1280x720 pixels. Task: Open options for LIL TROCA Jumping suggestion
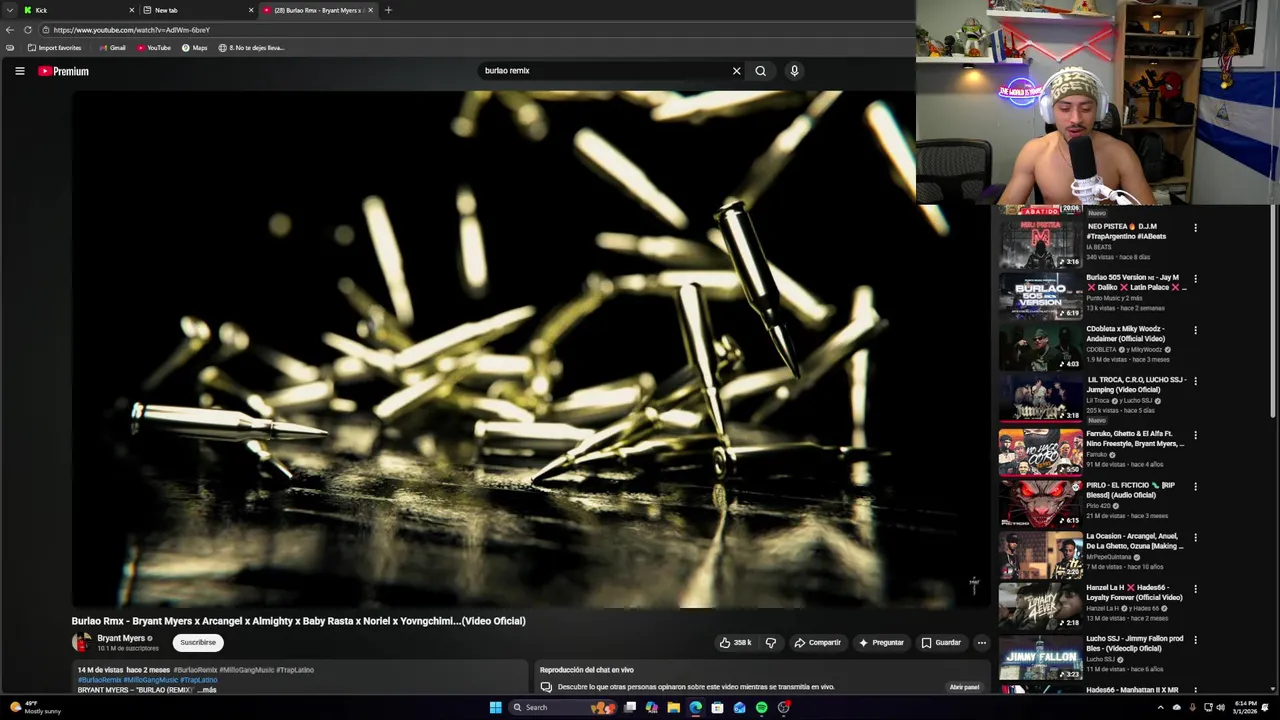point(1195,381)
